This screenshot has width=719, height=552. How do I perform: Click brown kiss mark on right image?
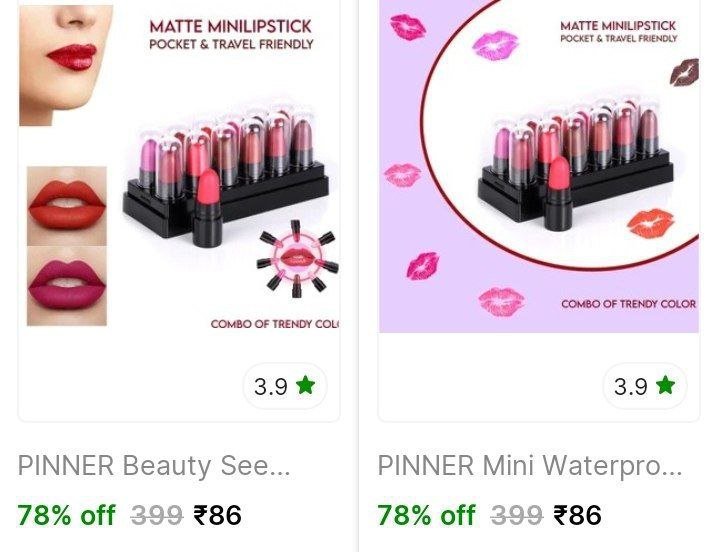[x=685, y=72]
